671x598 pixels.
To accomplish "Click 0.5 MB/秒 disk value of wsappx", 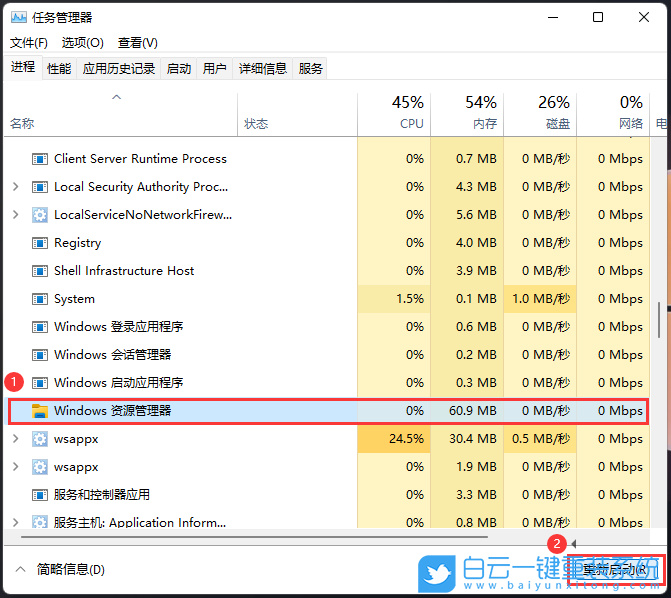I will pos(541,439).
